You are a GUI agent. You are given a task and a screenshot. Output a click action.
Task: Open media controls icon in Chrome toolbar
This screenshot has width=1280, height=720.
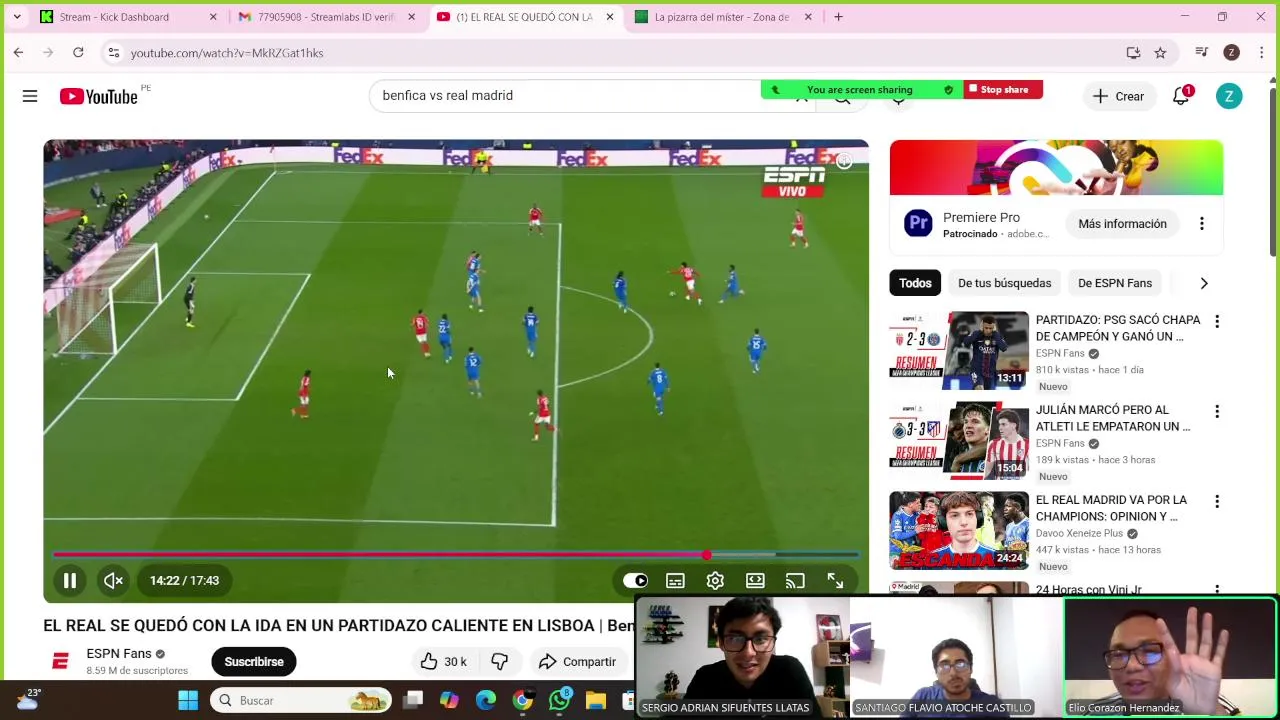[x=1202, y=53]
